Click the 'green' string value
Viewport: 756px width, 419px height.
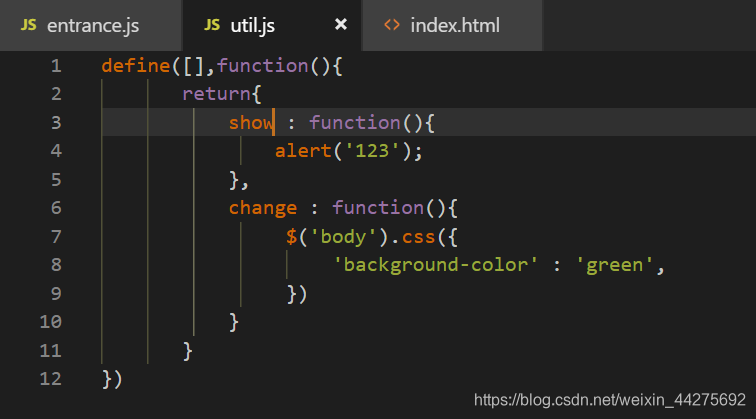point(614,266)
